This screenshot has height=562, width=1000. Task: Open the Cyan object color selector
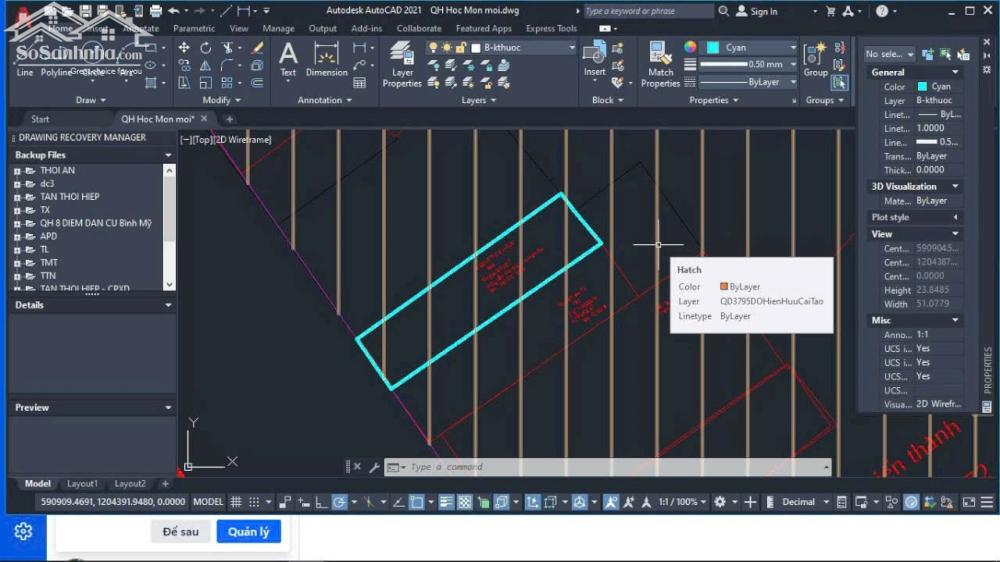[x=750, y=47]
